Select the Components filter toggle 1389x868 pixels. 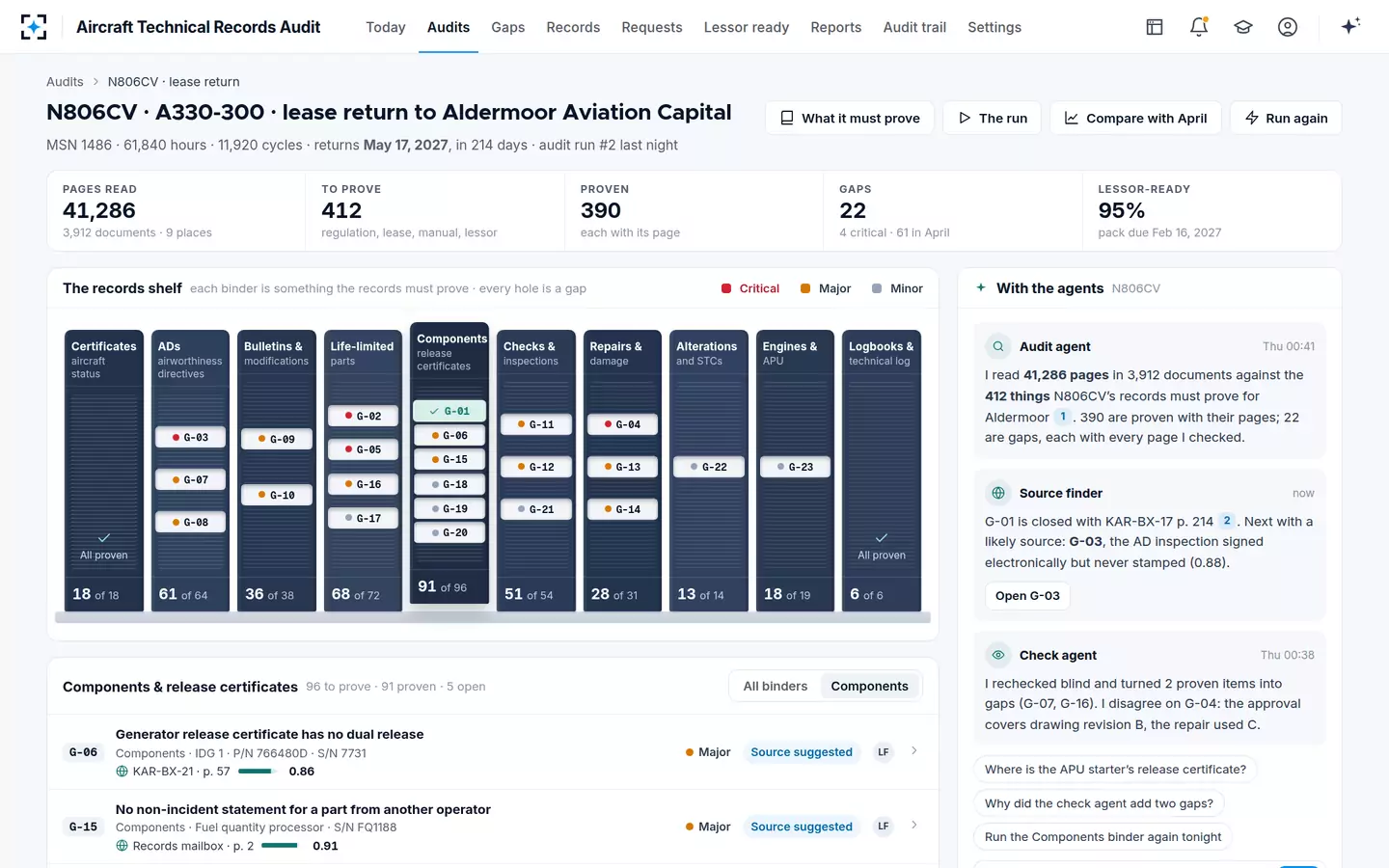click(869, 687)
